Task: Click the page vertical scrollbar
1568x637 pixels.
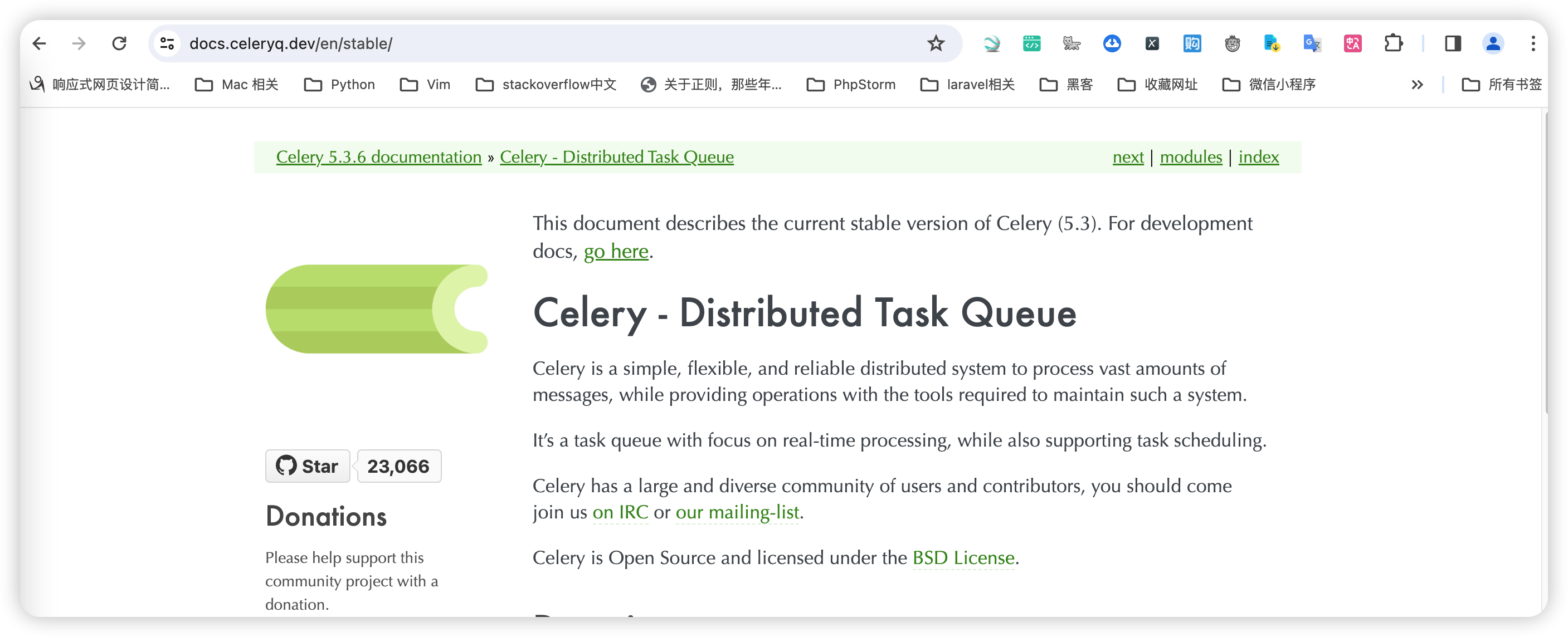Action: tap(1546, 262)
